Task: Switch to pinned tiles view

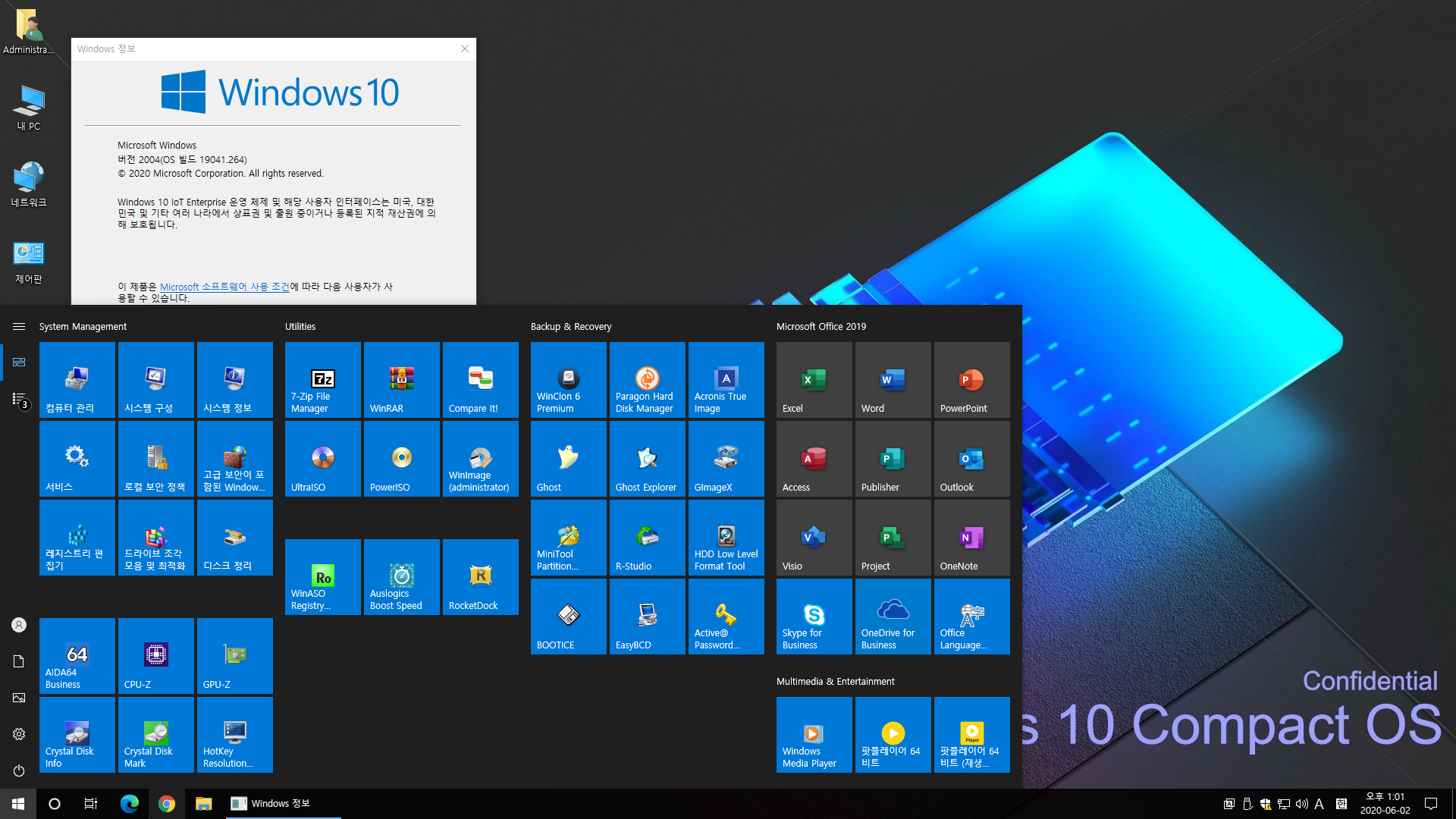Action: coord(19,362)
